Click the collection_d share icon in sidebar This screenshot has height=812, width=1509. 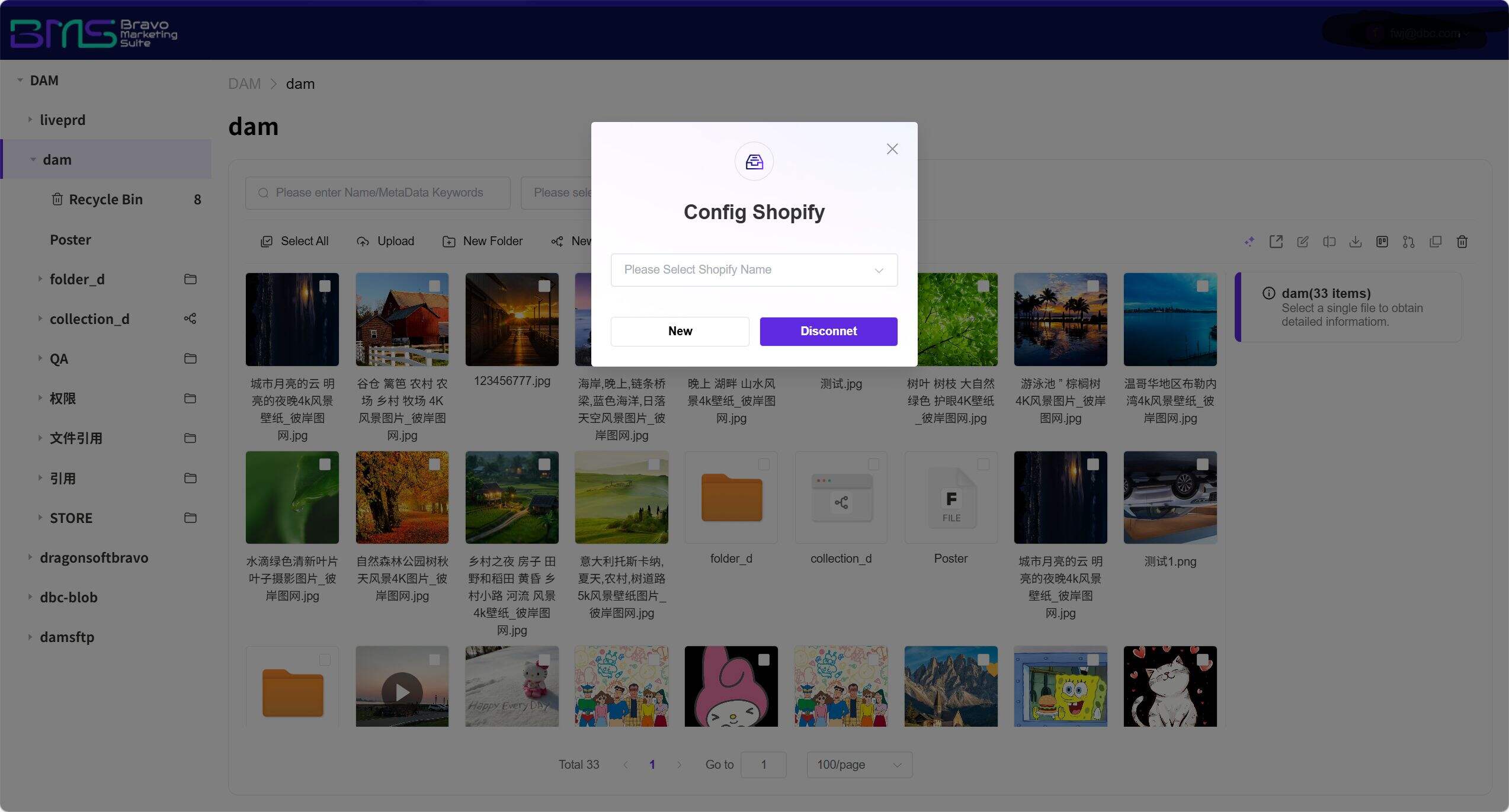point(190,319)
